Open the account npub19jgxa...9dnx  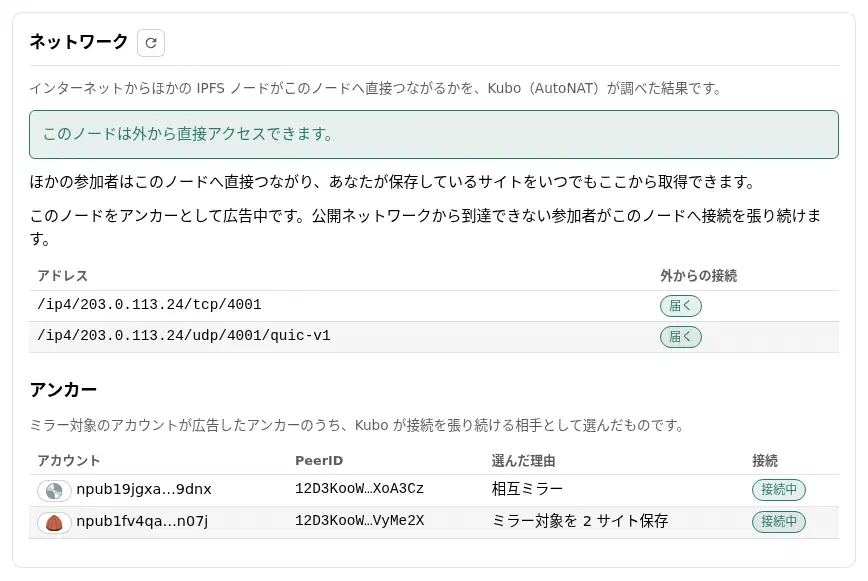tap(144, 490)
